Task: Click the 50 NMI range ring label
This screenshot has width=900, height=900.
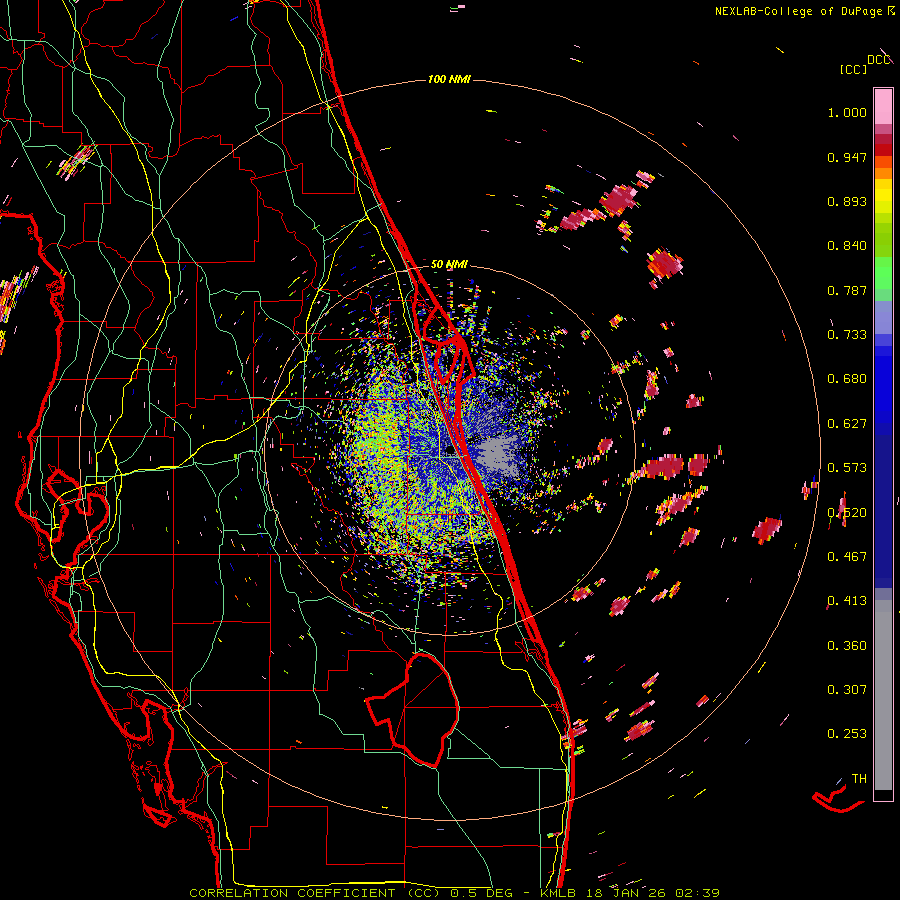Action: click(x=449, y=264)
